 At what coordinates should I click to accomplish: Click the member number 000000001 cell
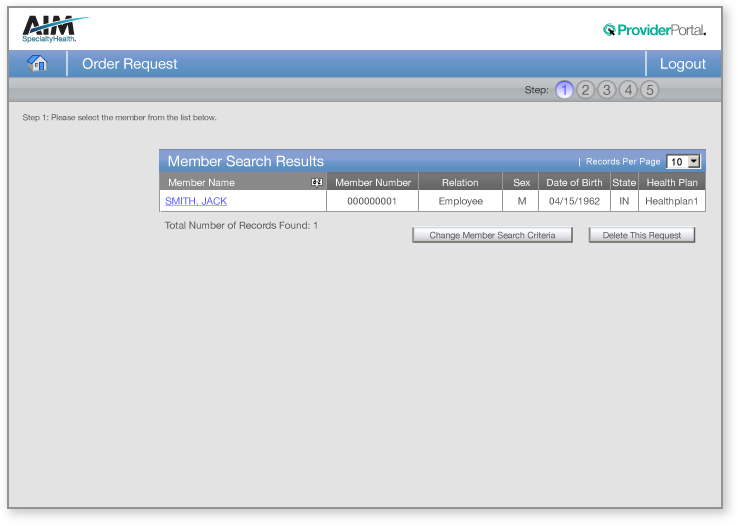click(372, 201)
